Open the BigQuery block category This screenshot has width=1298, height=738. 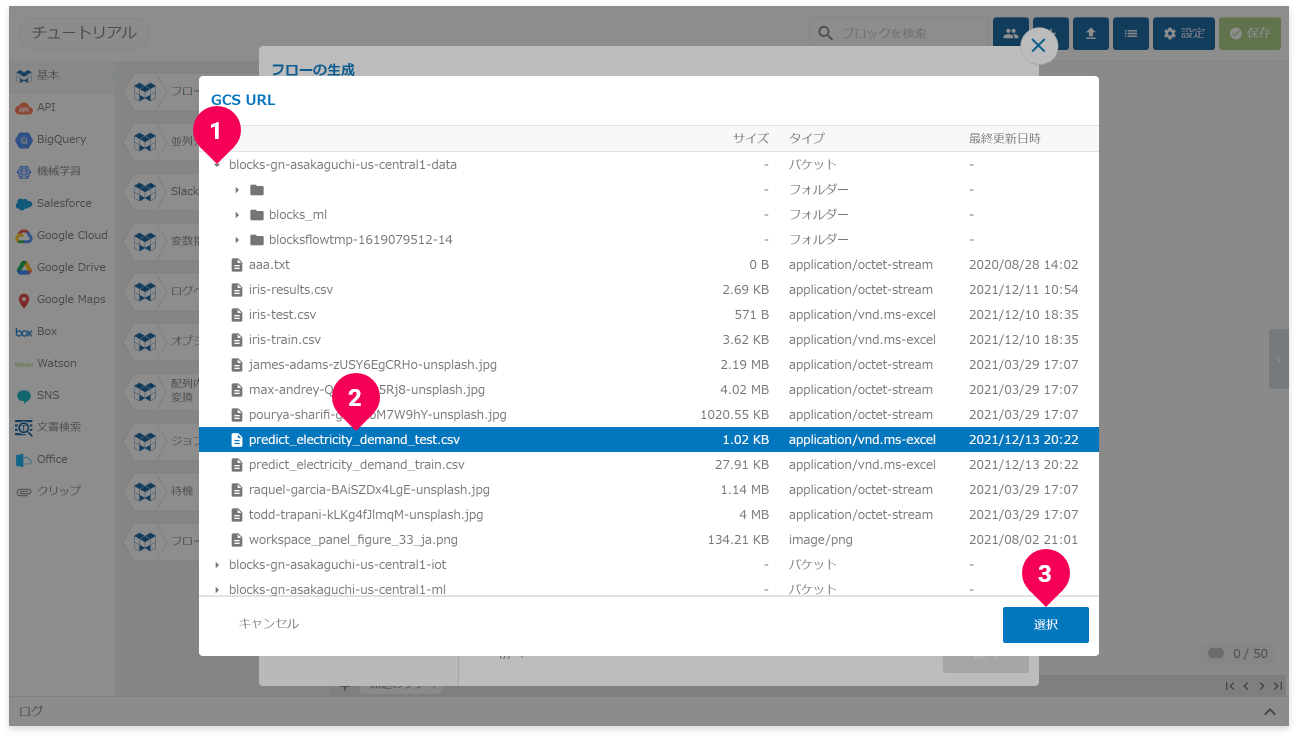(62, 140)
